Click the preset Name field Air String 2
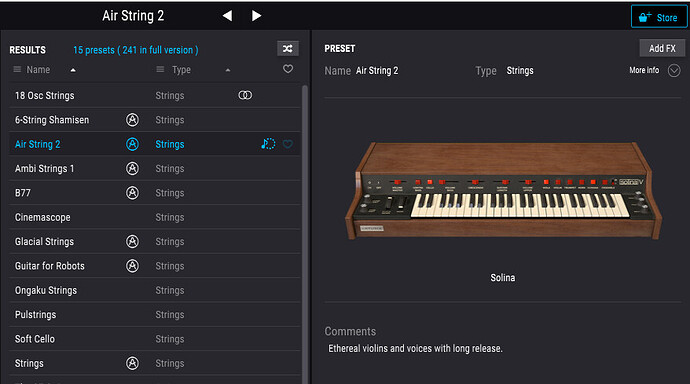The height and width of the screenshot is (384, 690). 377,70
